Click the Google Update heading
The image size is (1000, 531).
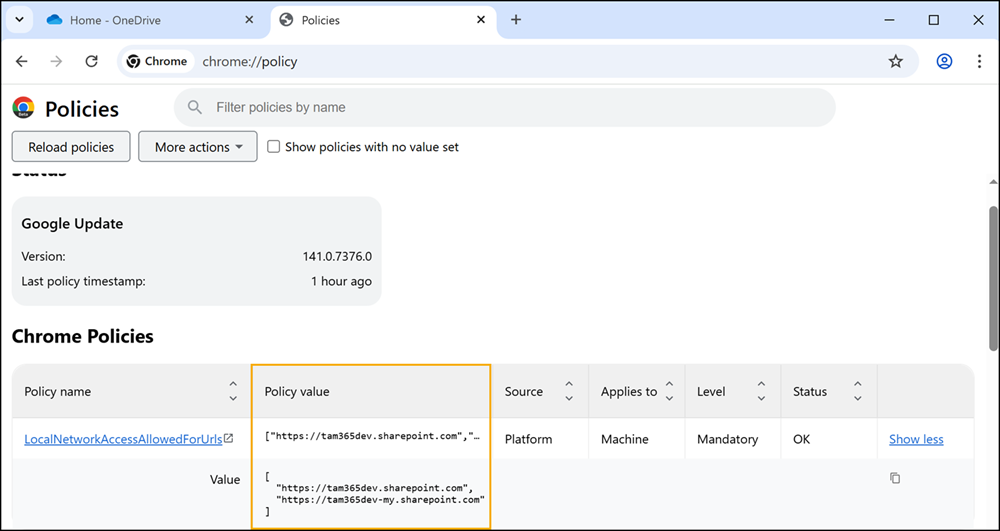pos(72,224)
